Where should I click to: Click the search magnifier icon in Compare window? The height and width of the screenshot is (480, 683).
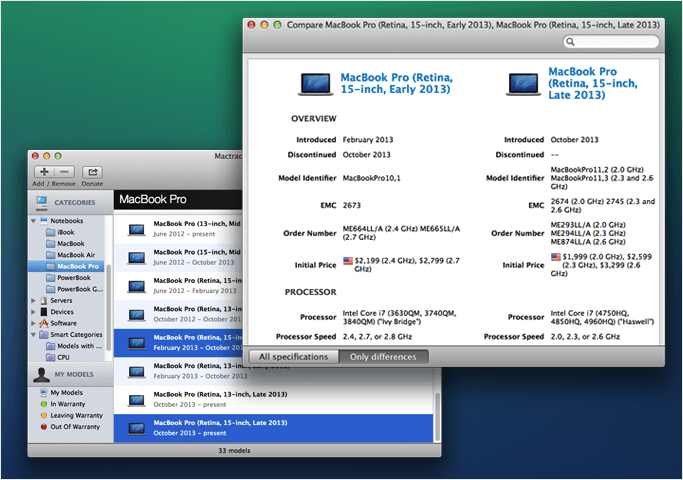(570, 42)
